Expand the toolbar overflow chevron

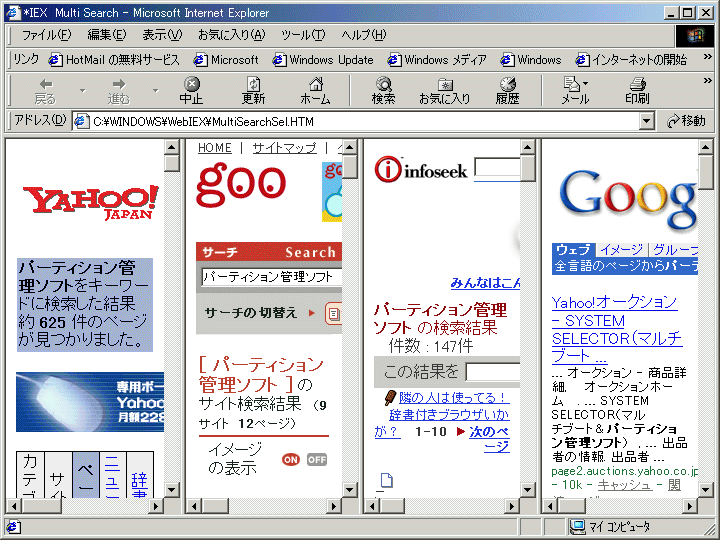[x=708, y=81]
